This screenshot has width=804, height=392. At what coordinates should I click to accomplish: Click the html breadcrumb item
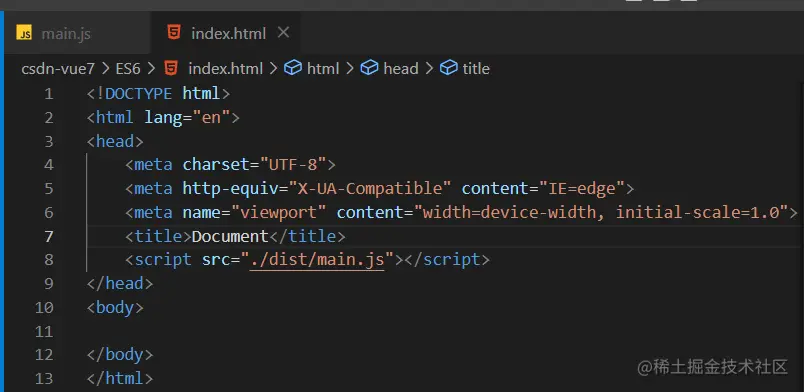323,69
